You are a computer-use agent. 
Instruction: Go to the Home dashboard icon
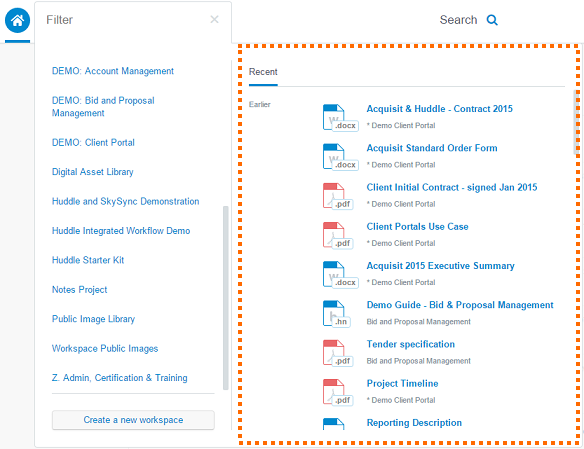click(17, 20)
